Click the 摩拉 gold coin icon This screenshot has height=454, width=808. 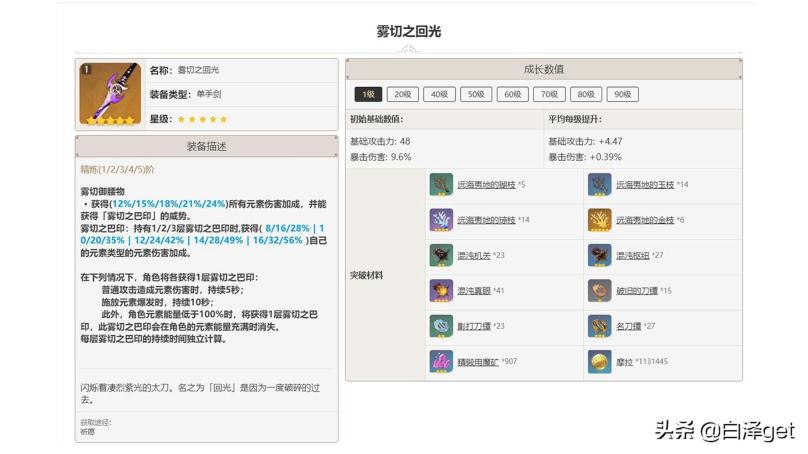click(x=600, y=361)
